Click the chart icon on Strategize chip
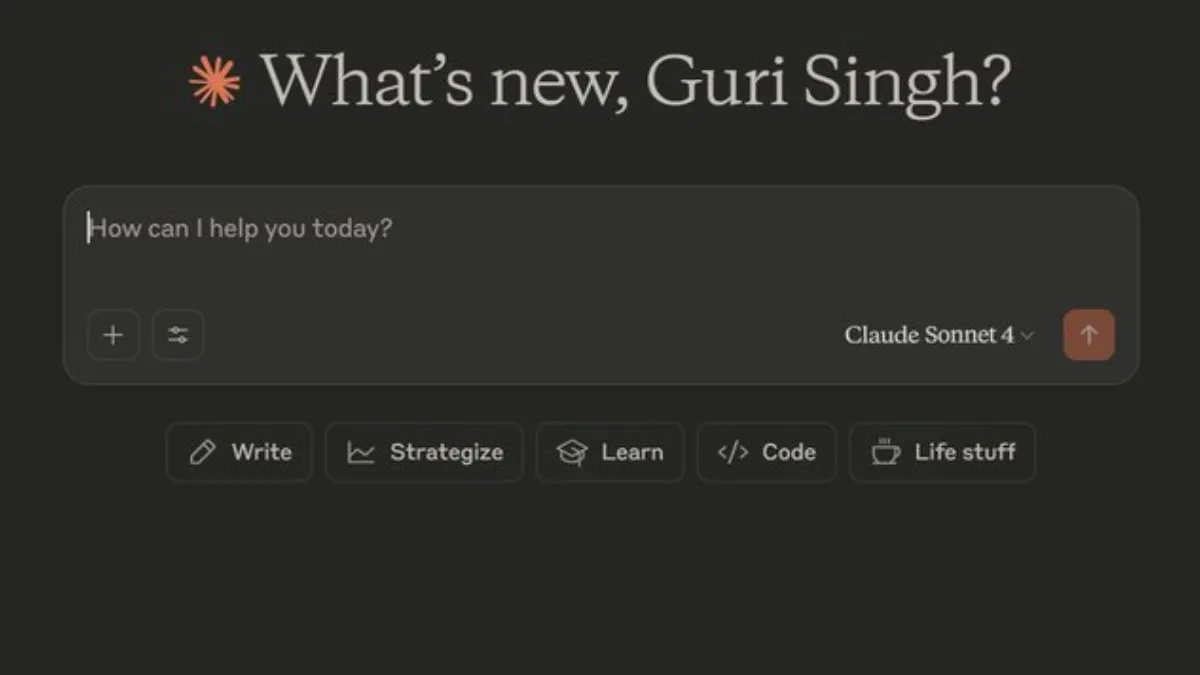 tap(360, 453)
